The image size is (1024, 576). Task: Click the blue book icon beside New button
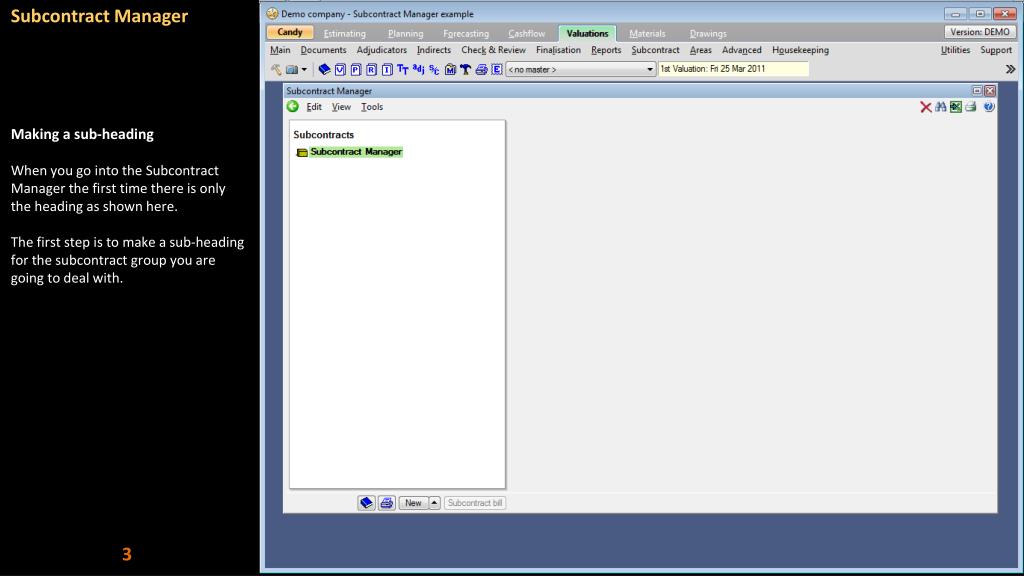pos(366,503)
